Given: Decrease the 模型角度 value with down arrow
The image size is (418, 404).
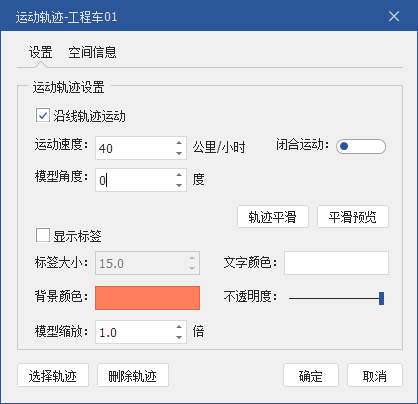Looking at the screenshot, I should pos(179,185).
